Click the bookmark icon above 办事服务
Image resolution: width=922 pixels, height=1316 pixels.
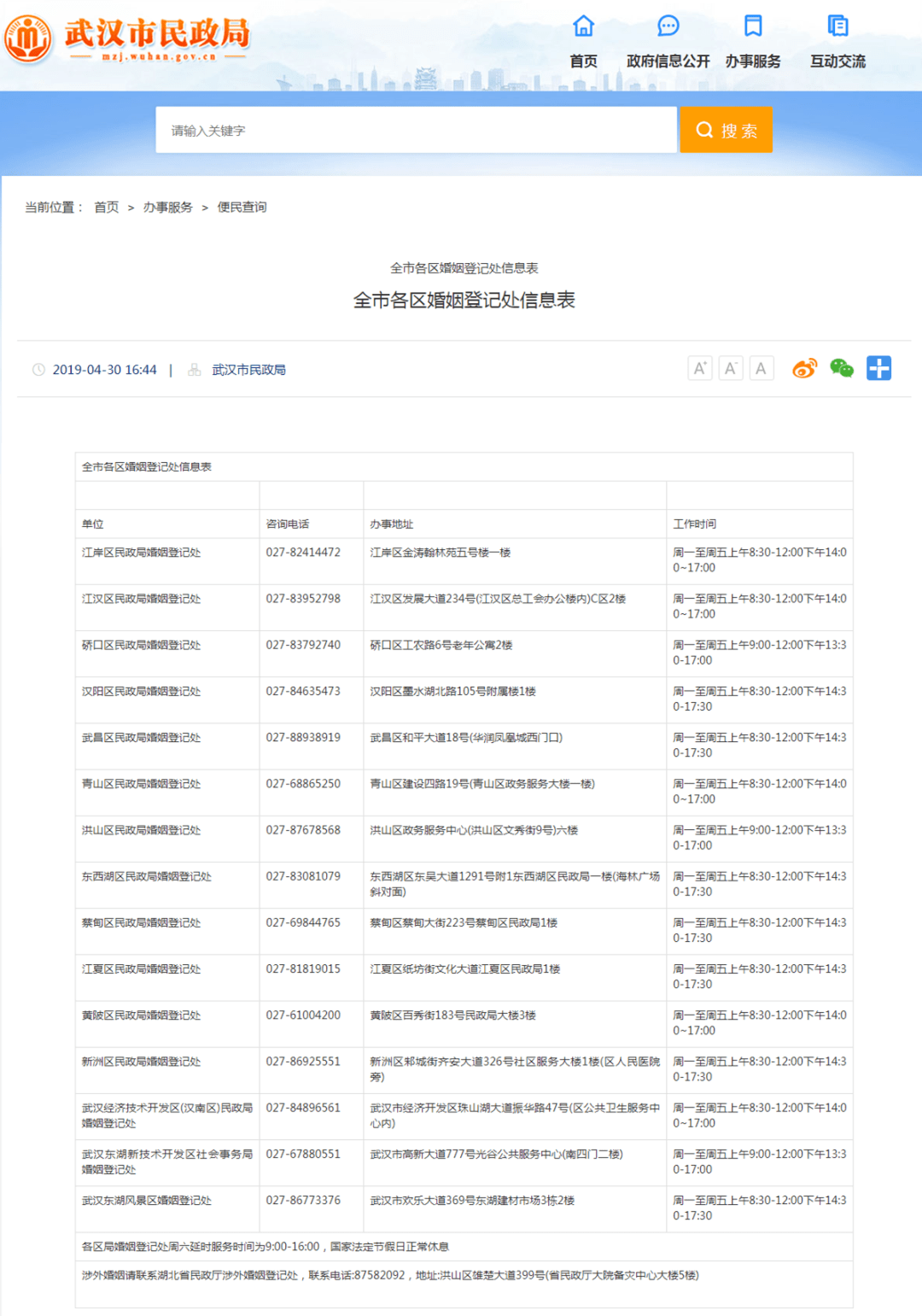[752, 26]
